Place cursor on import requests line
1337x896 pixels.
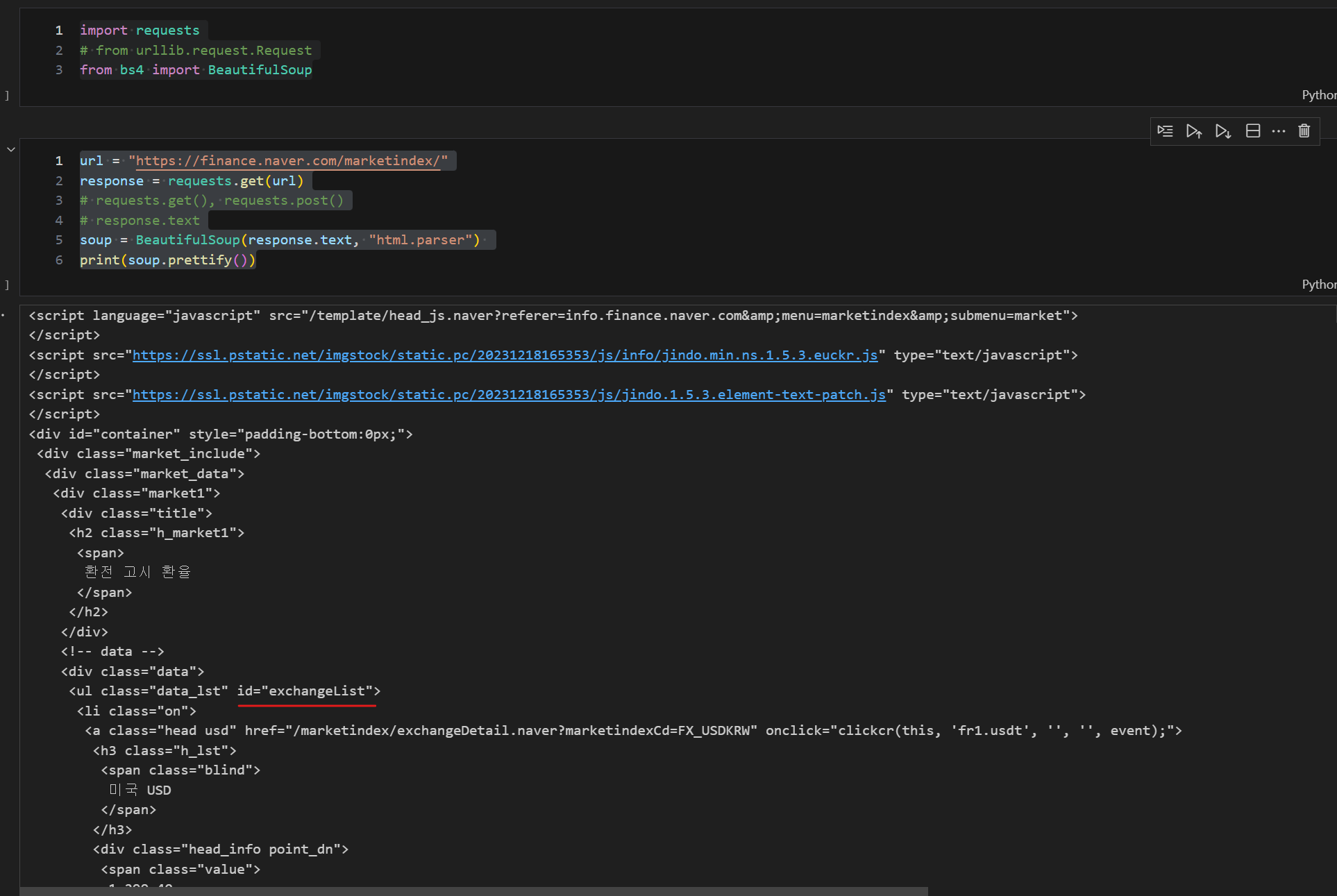140,31
